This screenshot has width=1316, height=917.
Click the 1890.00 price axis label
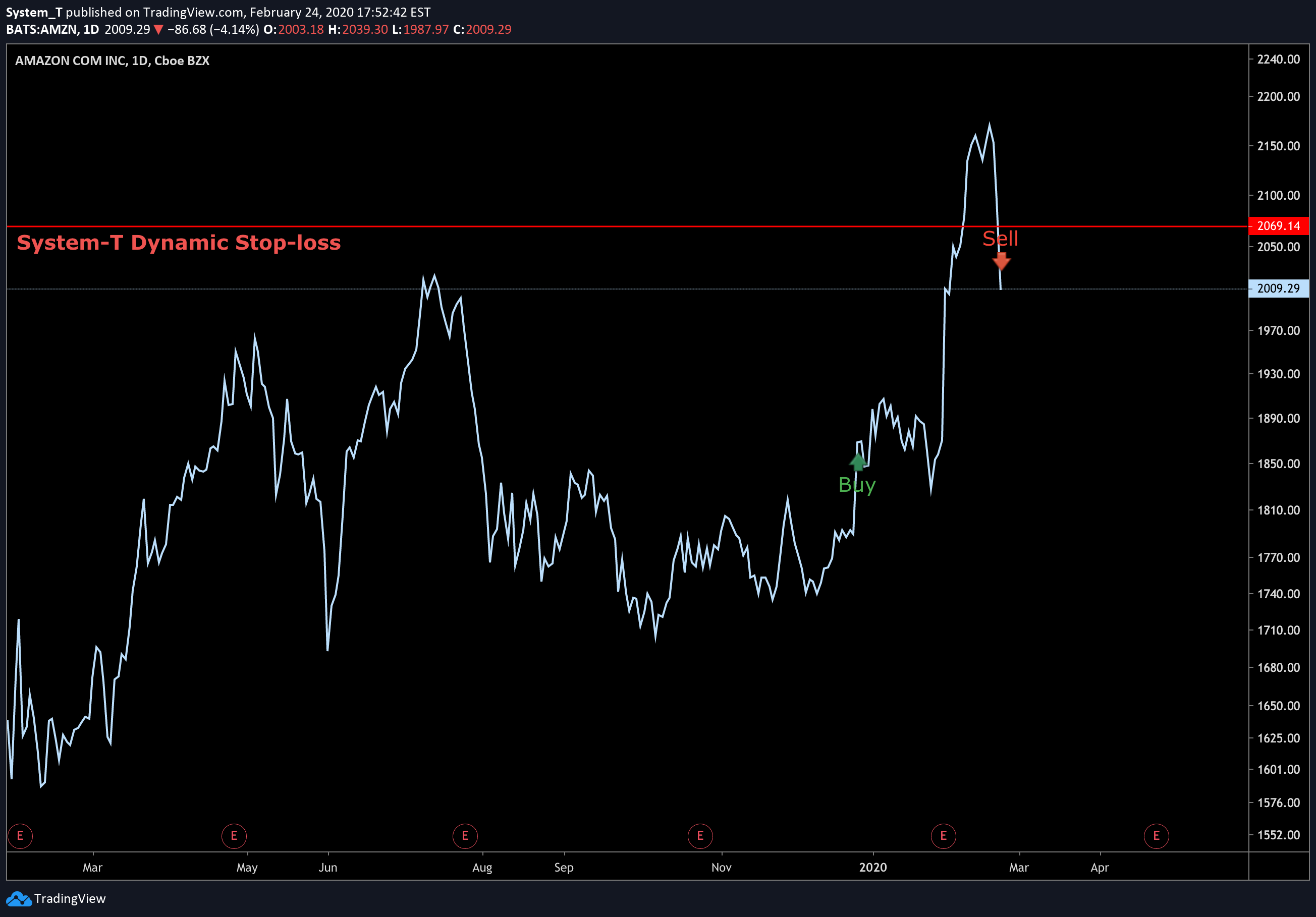click(x=1279, y=418)
